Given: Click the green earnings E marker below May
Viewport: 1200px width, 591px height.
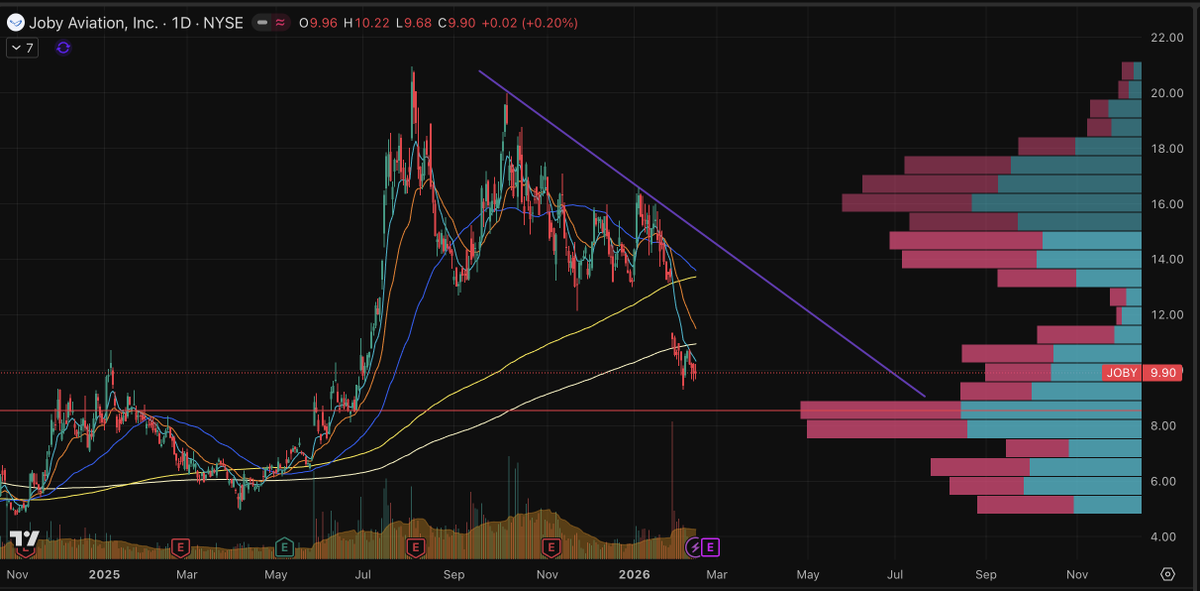Looking at the screenshot, I should (284, 547).
